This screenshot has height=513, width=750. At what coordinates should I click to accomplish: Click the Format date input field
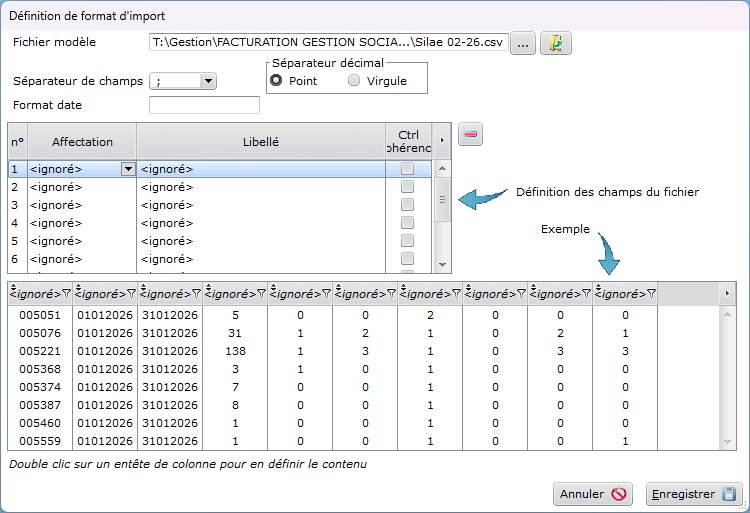click(x=204, y=105)
